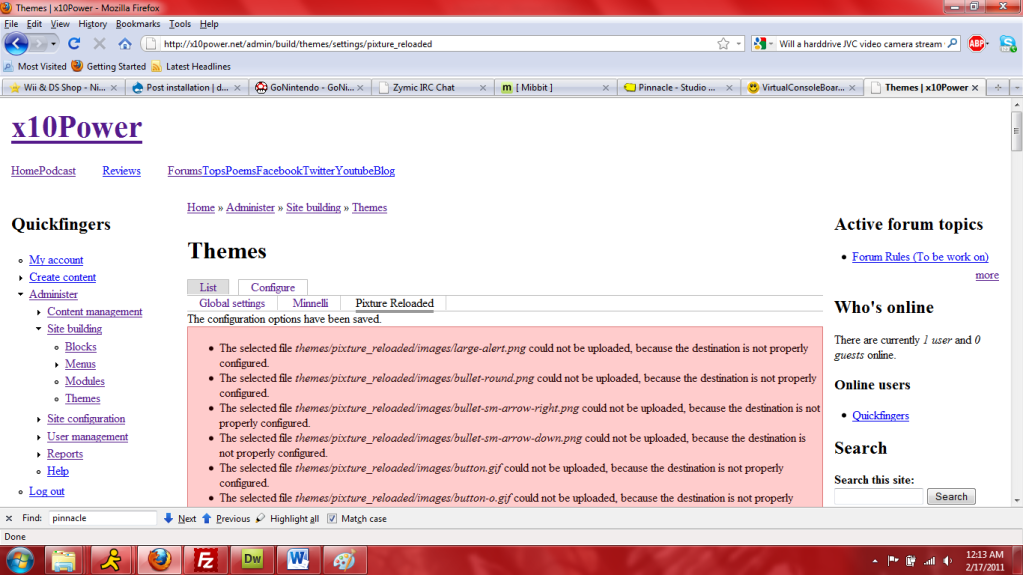
Task: Click in the Search this site field
Action: 878,497
